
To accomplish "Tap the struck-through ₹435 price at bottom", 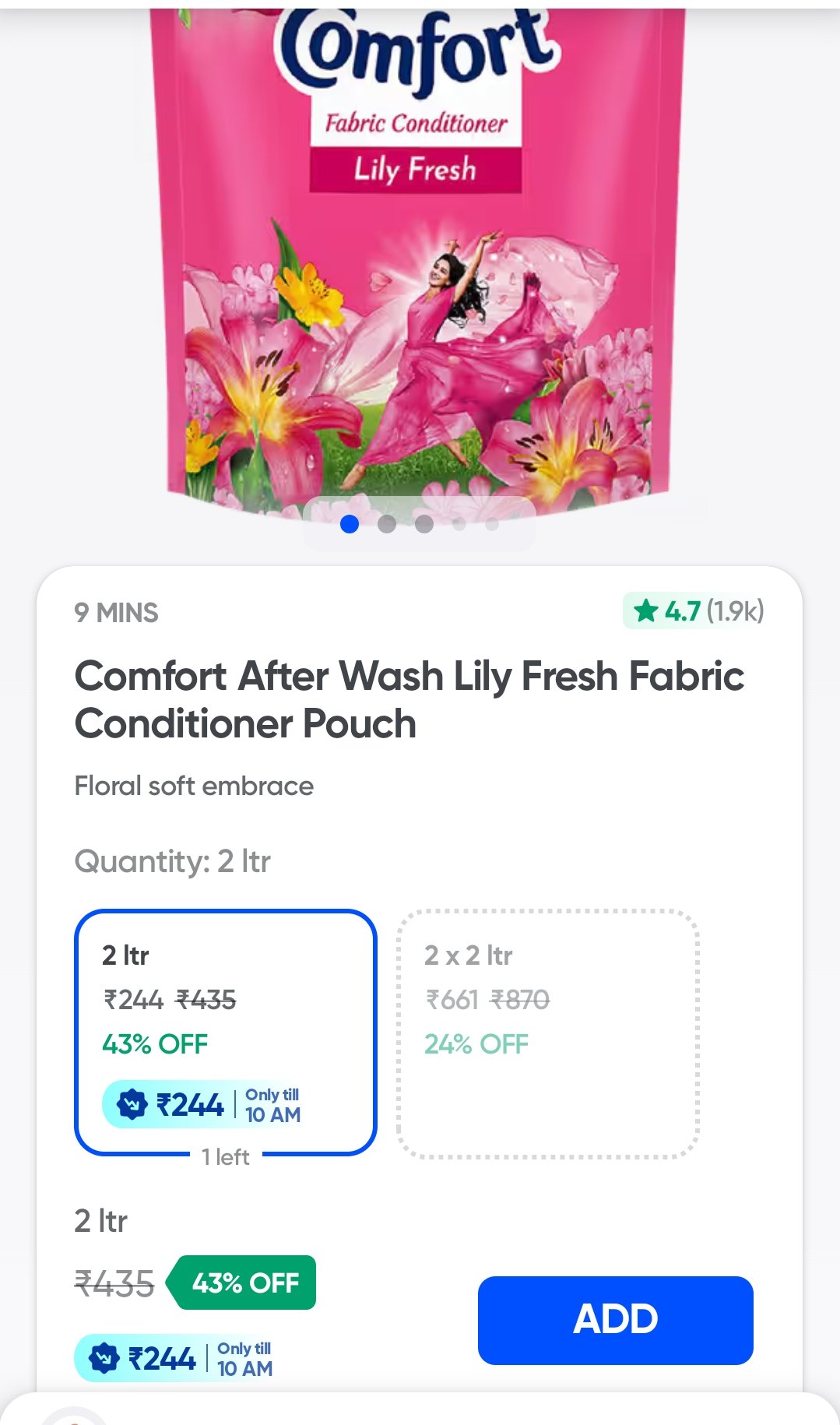I will 114,1283.
